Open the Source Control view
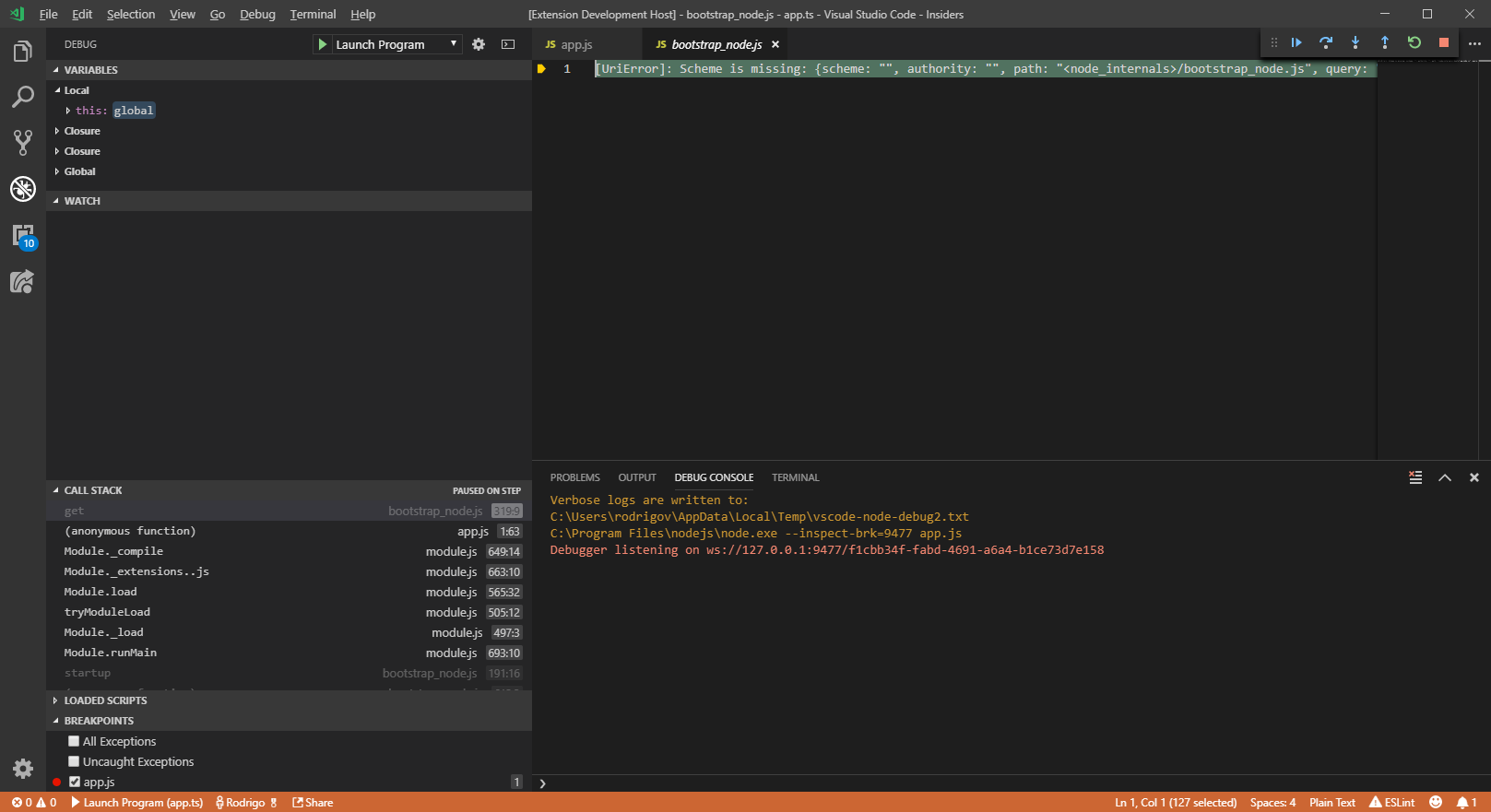Viewport: 1491px width, 812px height. [x=22, y=143]
